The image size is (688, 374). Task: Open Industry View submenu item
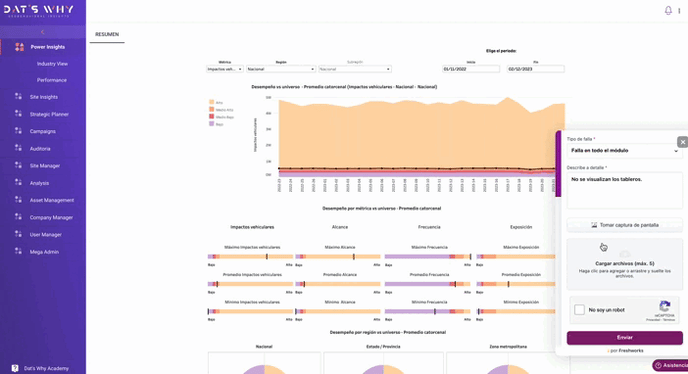point(52,64)
